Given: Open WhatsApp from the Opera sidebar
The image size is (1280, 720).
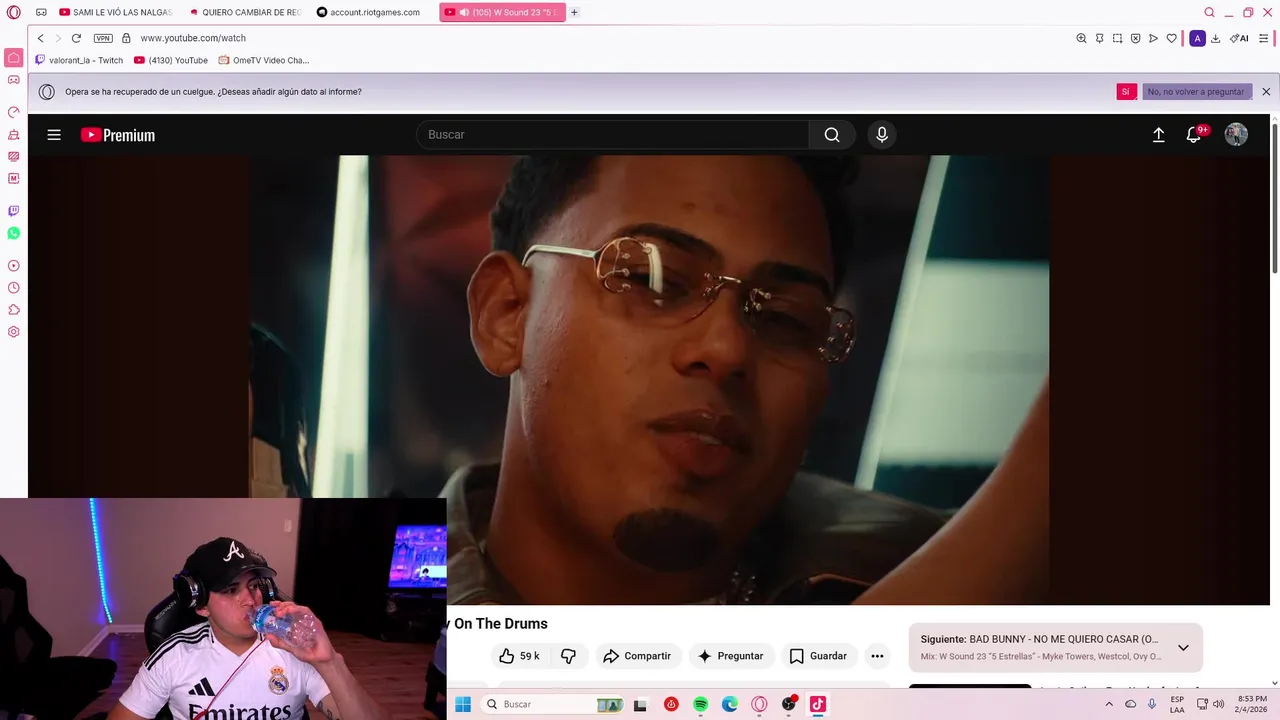Looking at the screenshot, I should [x=13, y=233].
